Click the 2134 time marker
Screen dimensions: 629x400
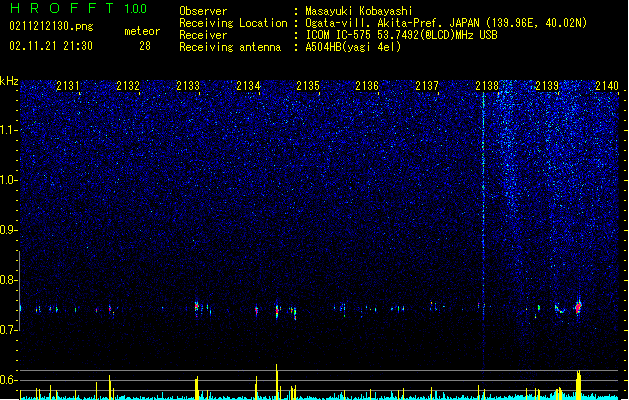248,86
